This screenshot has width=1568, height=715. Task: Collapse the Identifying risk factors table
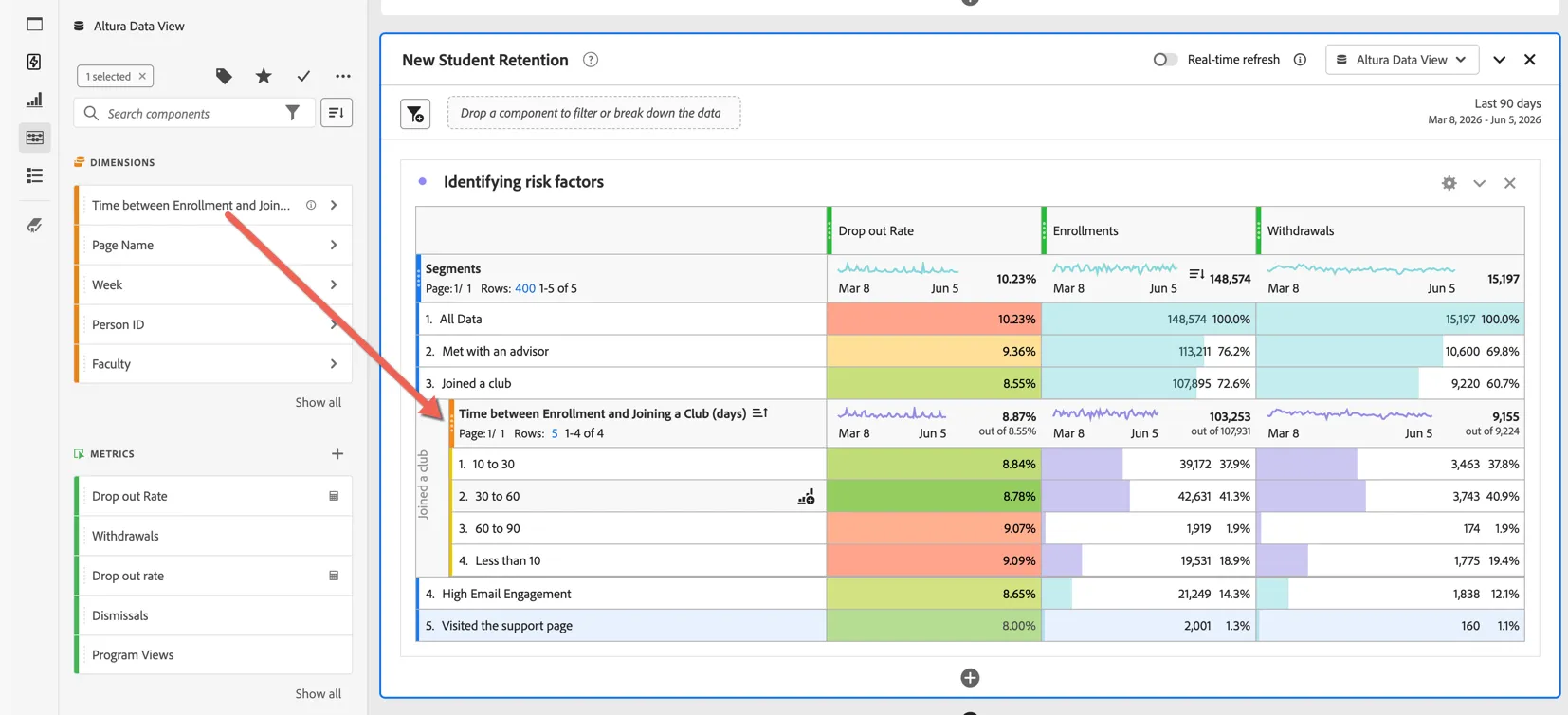1479,183
